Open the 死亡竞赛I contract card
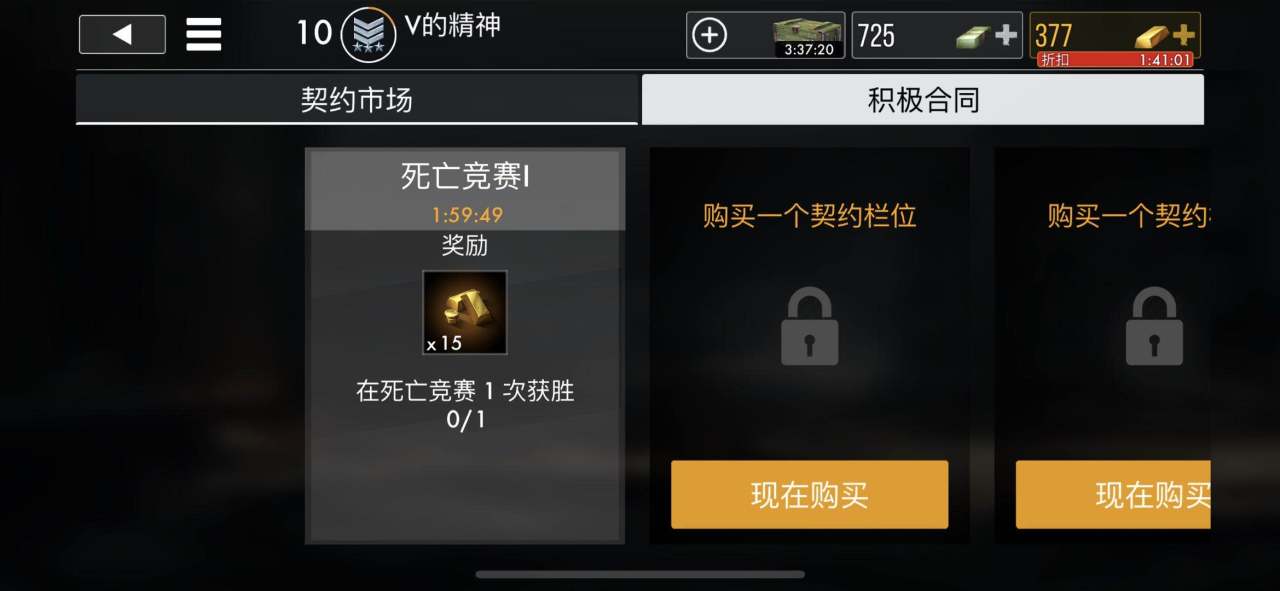 click(x=465, y=346)
